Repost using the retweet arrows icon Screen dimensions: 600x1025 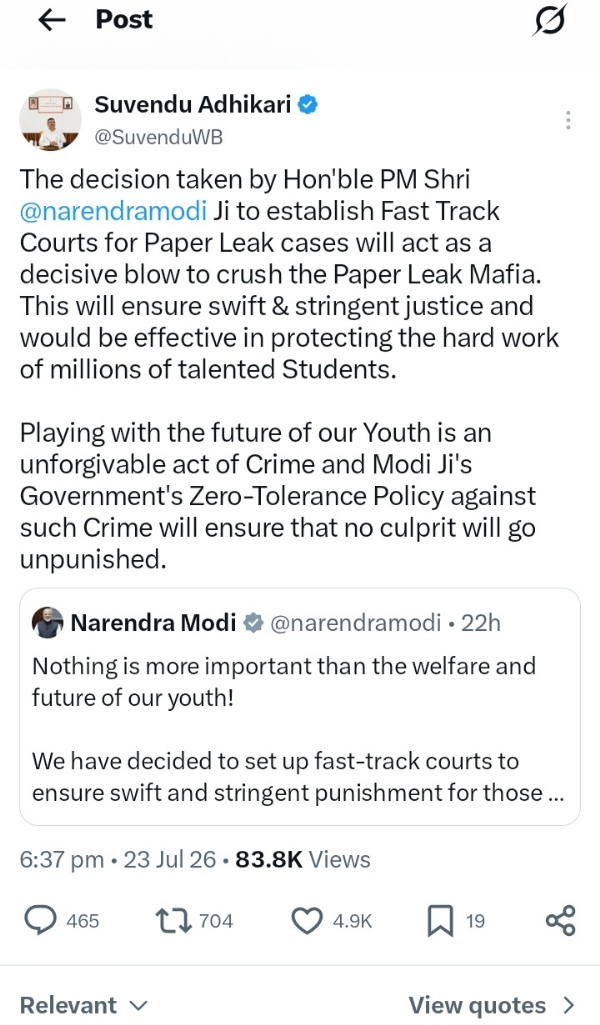click(x=174, y=920)
